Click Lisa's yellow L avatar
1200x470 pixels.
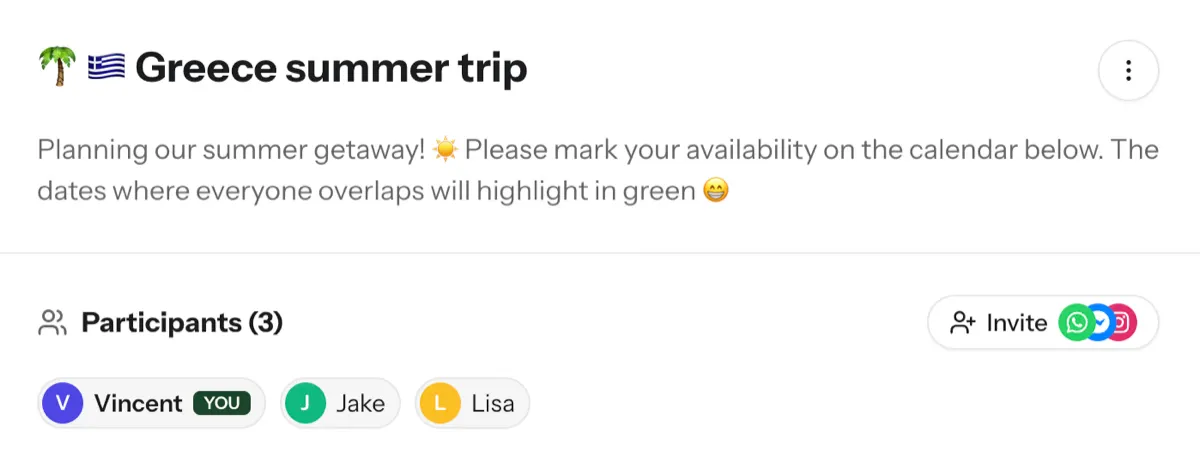pyautogui.click(x=439, y=403)
